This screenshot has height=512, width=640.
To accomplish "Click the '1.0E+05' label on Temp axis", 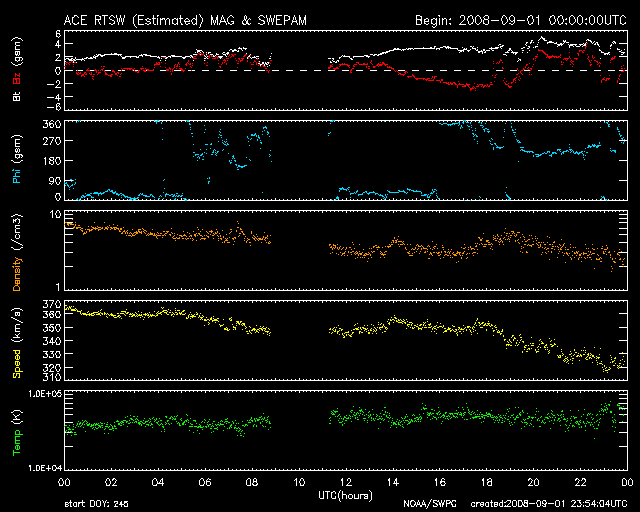I will click(45, 394).
